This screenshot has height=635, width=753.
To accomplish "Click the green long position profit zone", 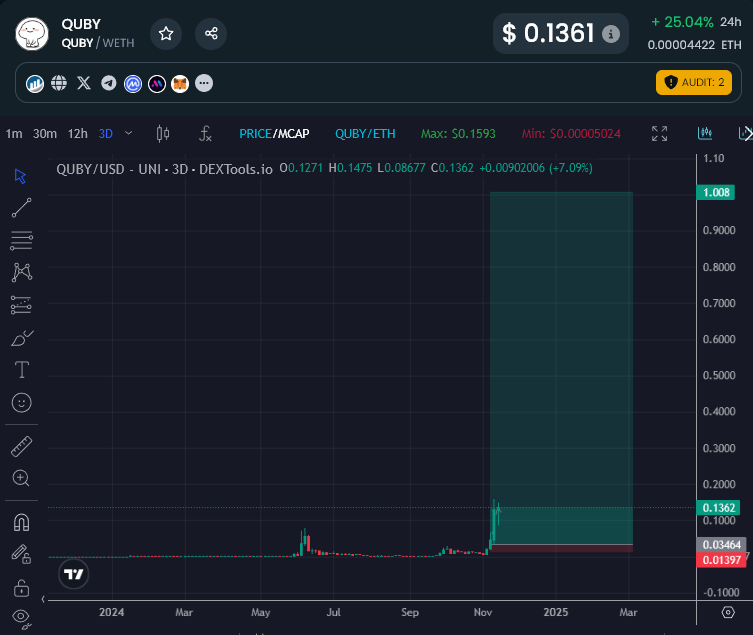I will tap(561, 368).
